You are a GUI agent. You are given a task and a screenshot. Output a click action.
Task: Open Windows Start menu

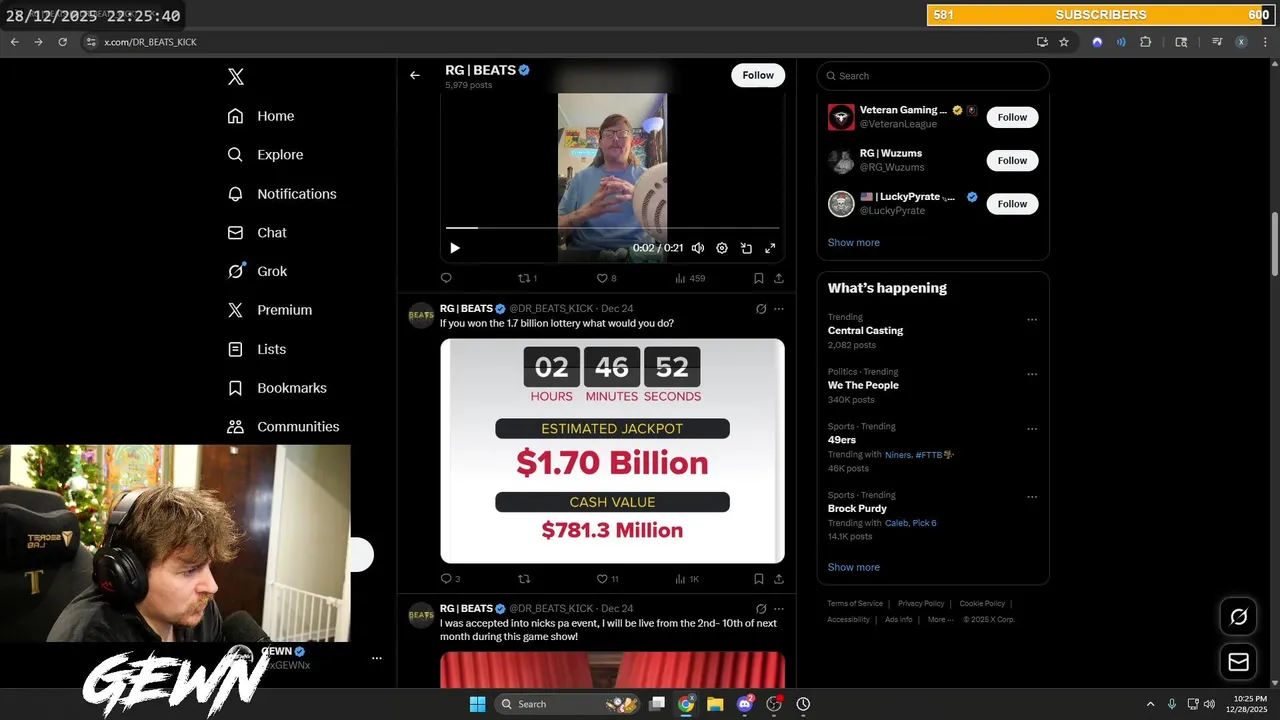(477, 704)
